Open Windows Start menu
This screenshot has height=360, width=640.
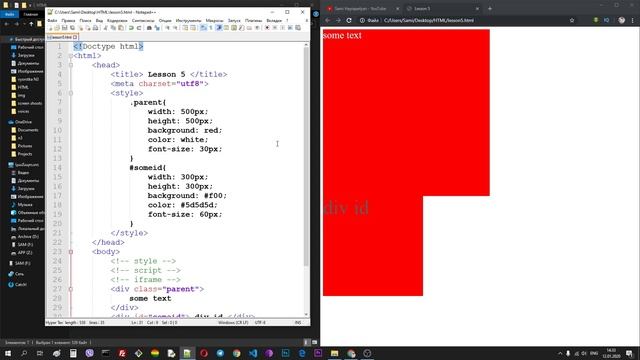click(8, 353)
